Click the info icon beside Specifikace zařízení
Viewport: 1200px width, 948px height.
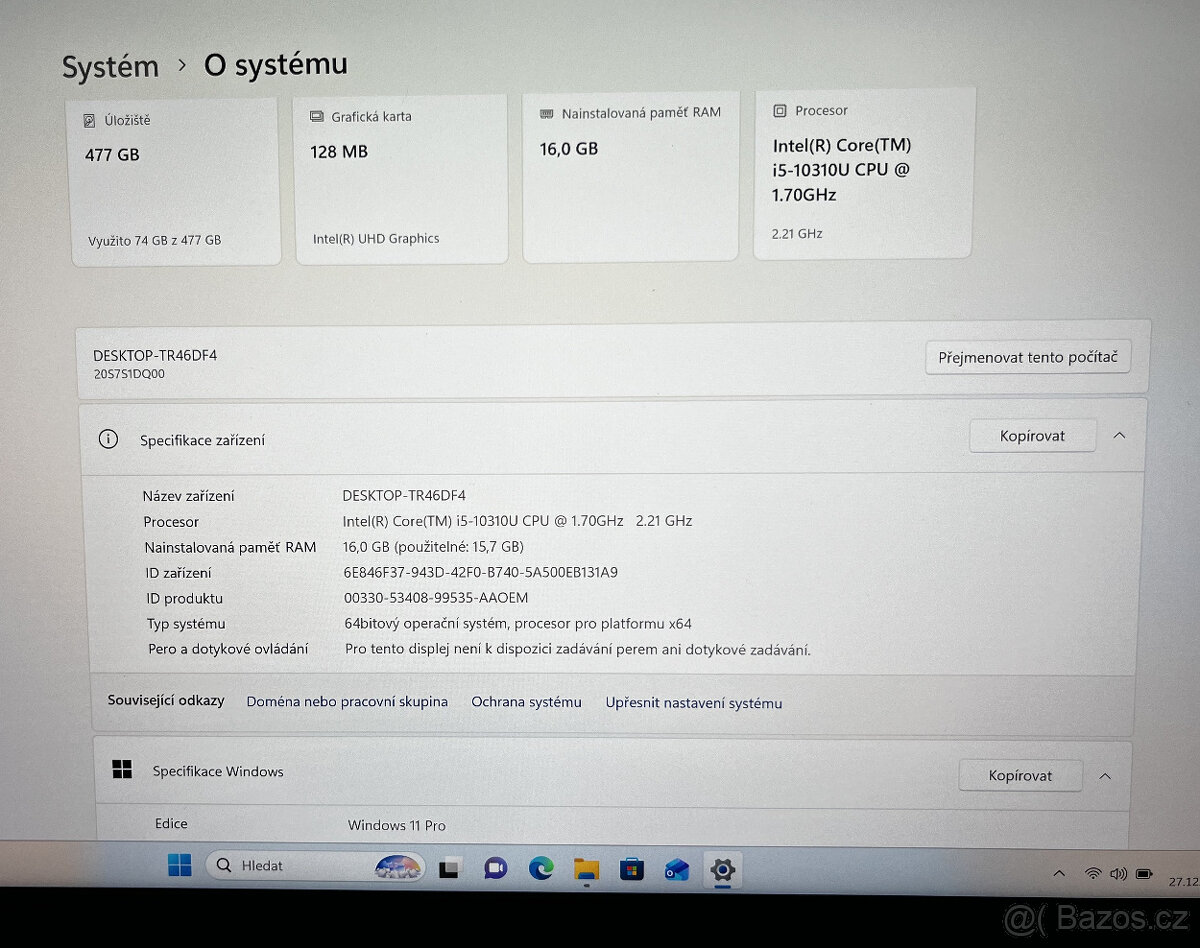[x=109, y=438]
